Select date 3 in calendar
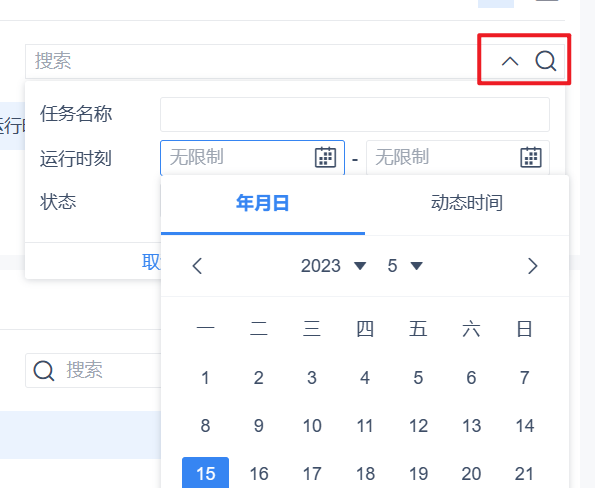The height and width of the screenshot is (488, 595). pos(312,378)
